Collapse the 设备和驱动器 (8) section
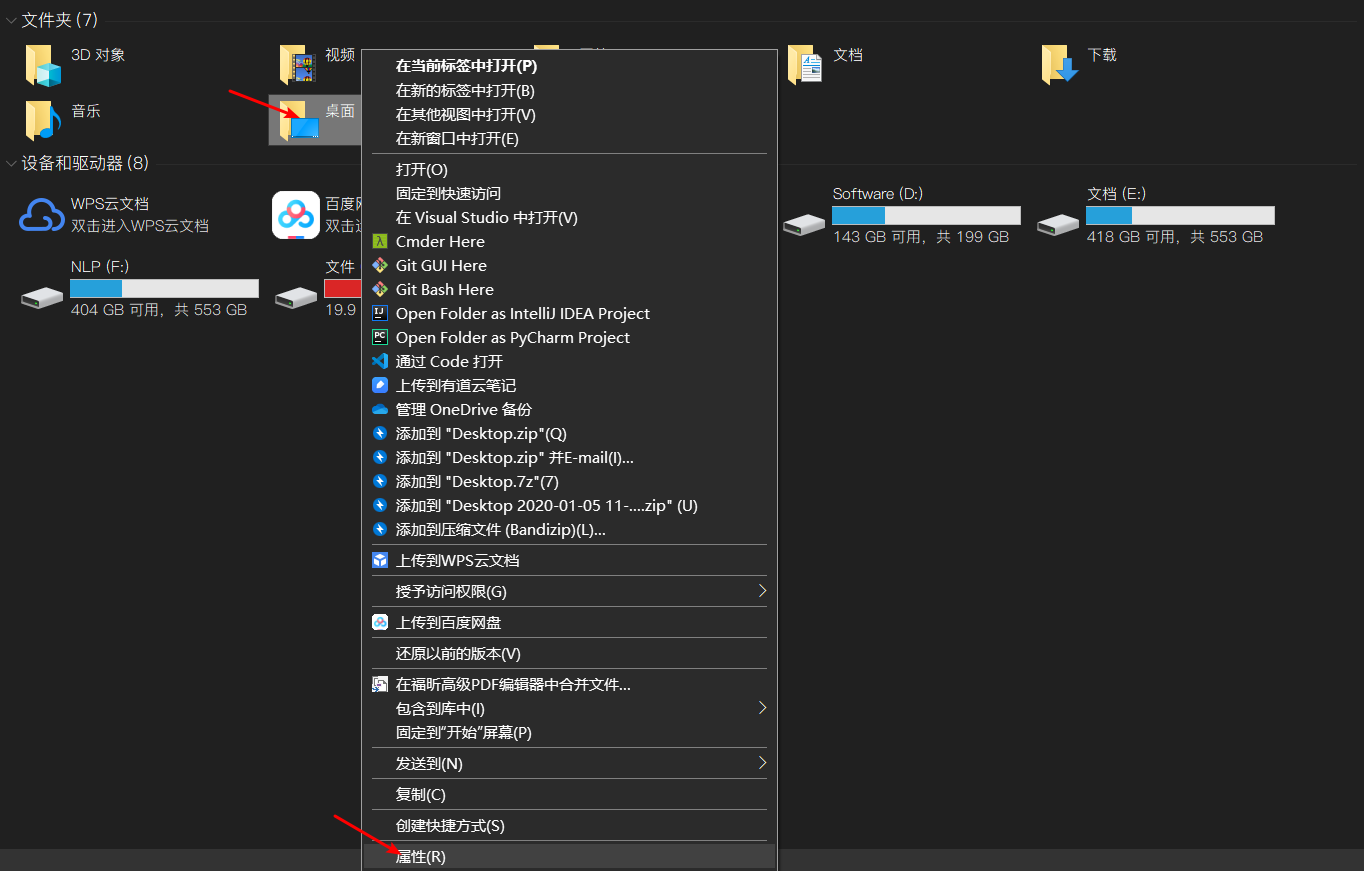 pos(11,163)
